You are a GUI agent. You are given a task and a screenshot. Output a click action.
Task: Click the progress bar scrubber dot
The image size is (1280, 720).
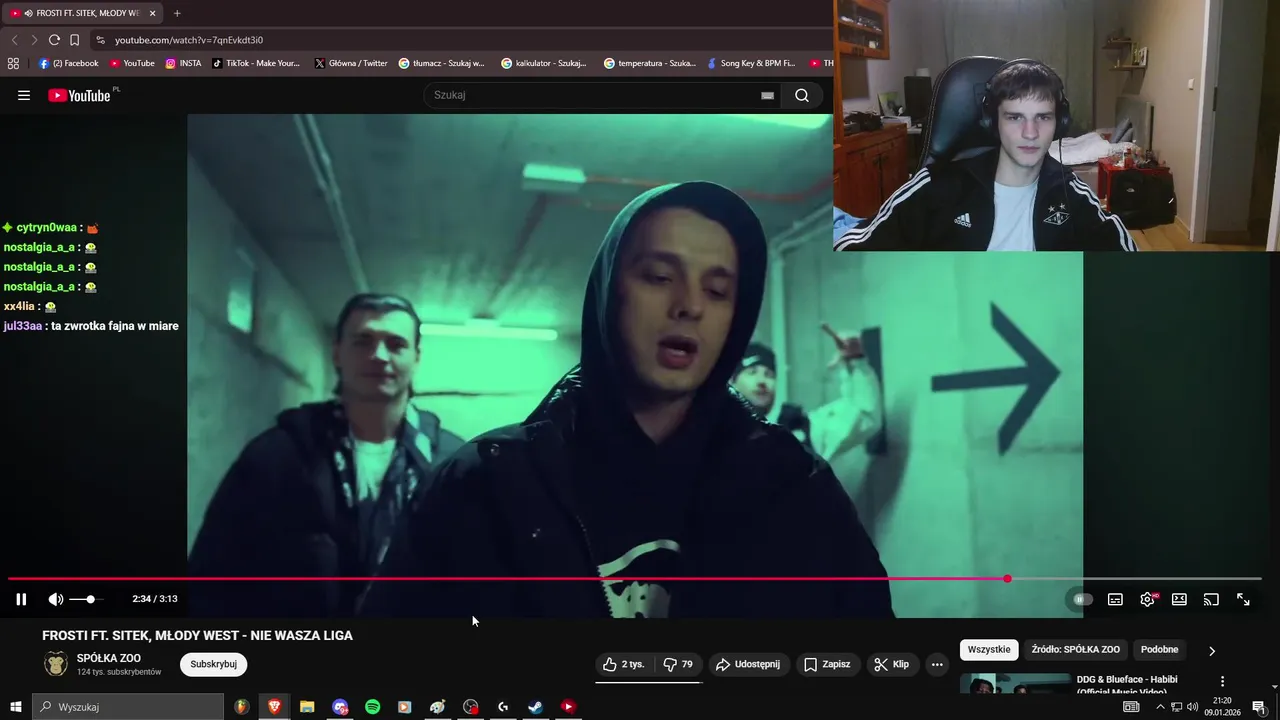point(1007,579)
